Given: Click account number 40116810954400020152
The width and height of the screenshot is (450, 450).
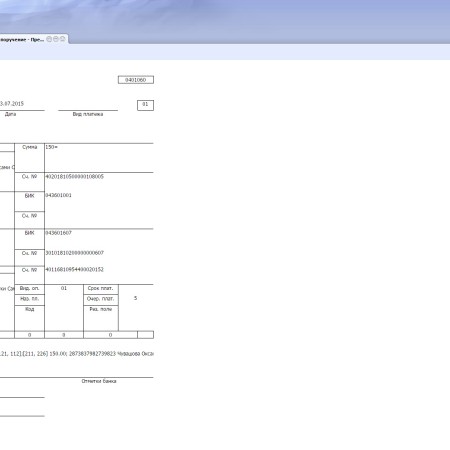Looking at the screenshot, I should click(x=74, y=269).
